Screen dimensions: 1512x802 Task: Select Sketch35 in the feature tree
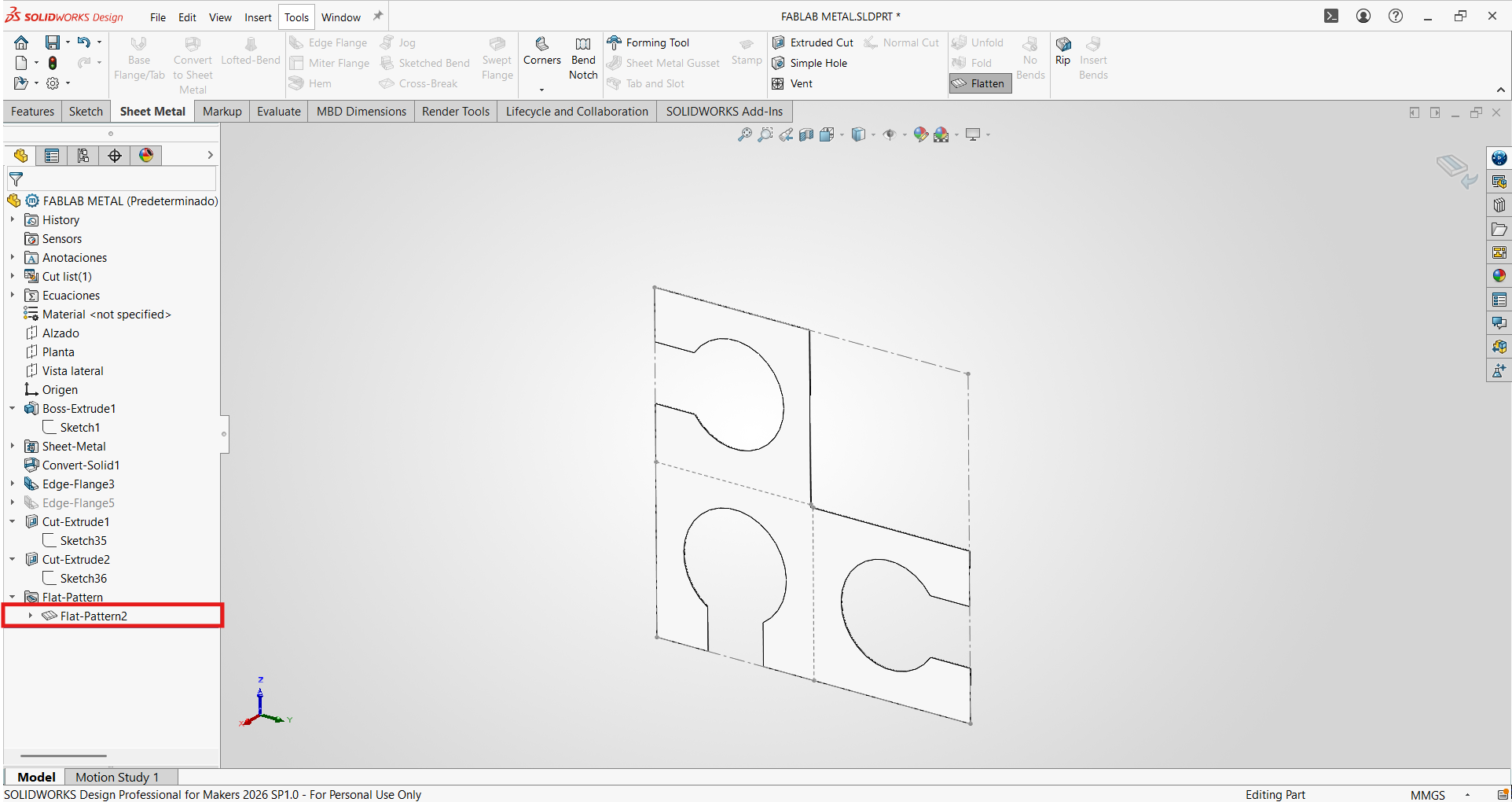pos(83,540)
